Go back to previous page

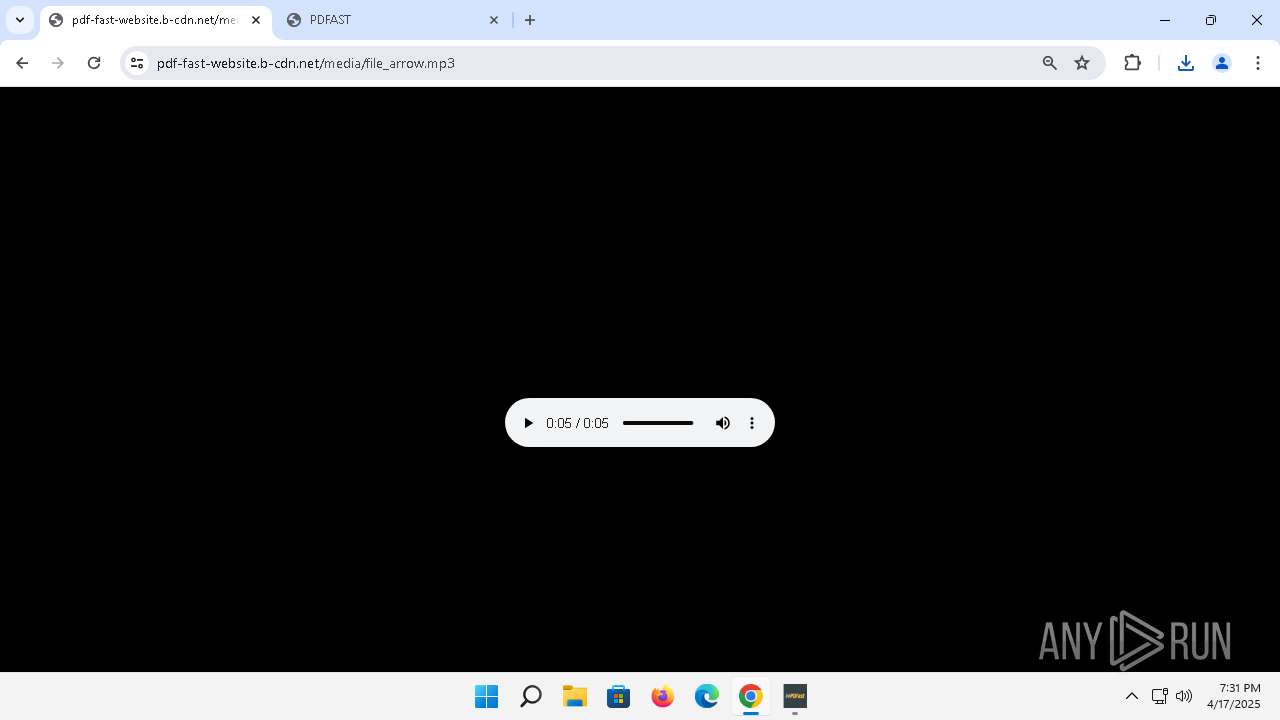[22, 63]
